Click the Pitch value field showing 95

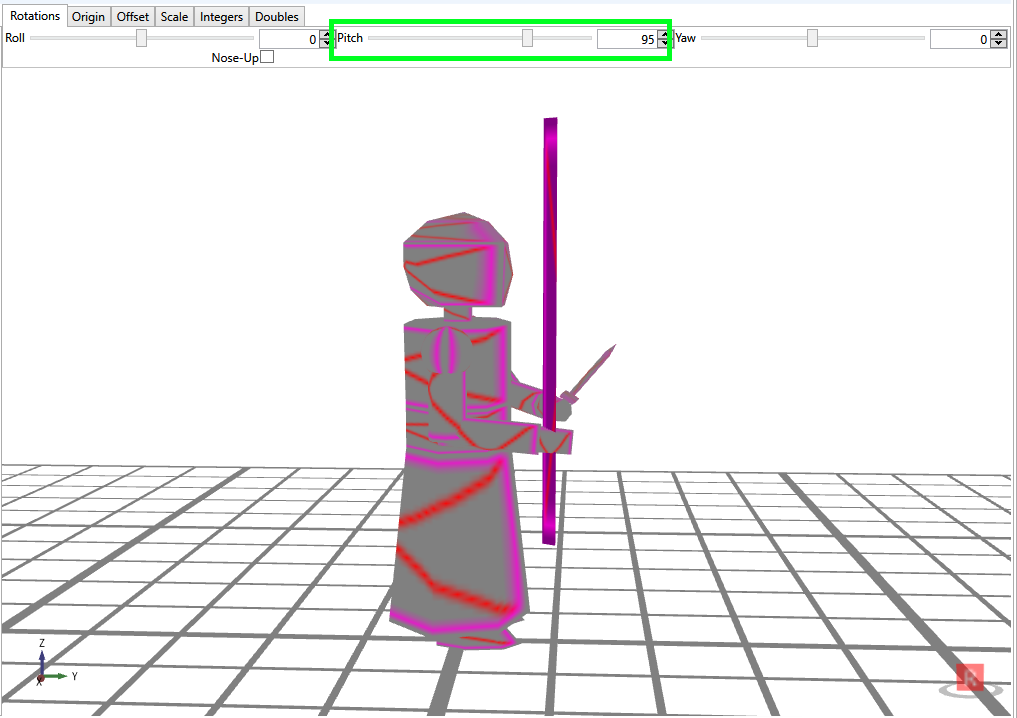[625, 39]
